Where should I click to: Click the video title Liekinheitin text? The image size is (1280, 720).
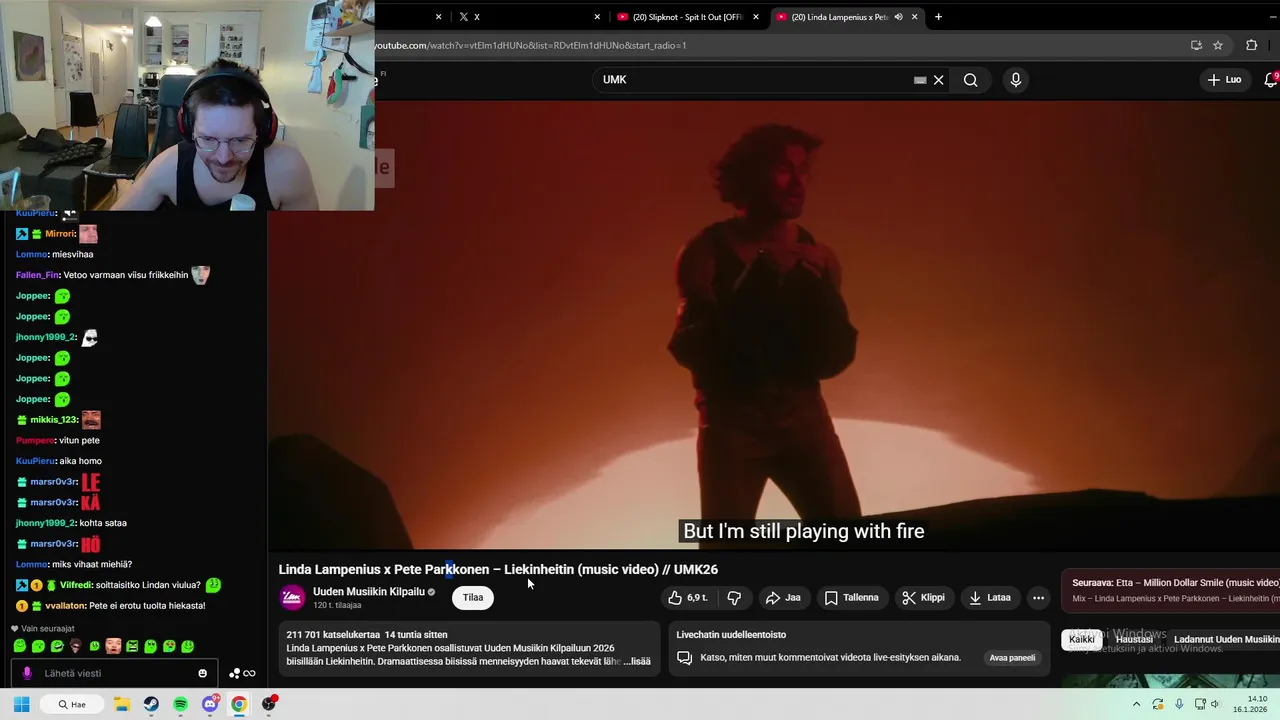click(539, 570)
